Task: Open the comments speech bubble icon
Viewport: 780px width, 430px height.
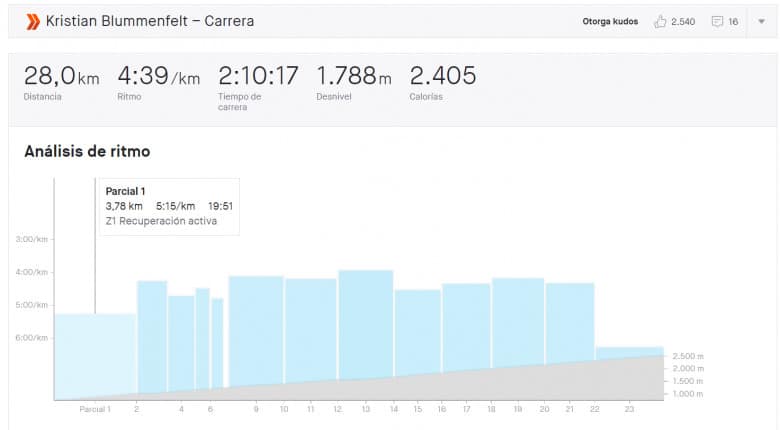Action: coord(717,21)
